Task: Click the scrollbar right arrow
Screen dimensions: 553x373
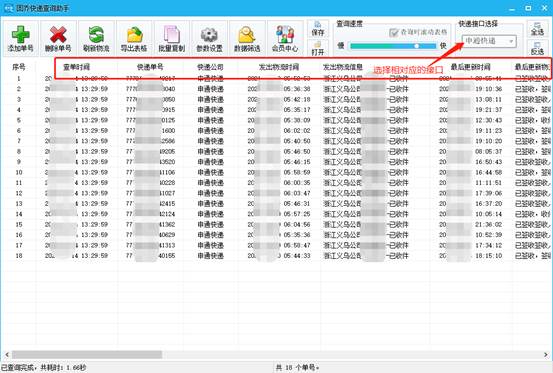Action: 546,354
